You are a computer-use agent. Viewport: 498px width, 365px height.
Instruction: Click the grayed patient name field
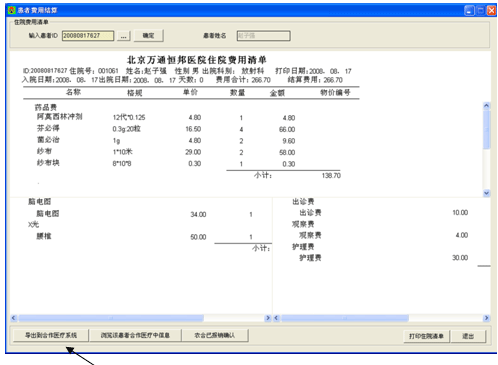pos(263,36)
